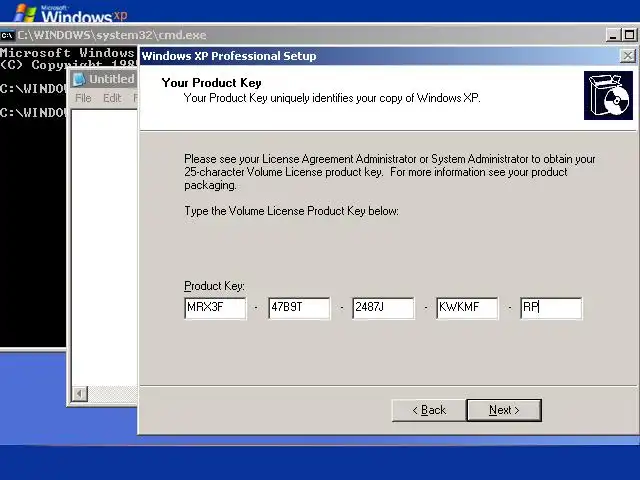The height and width of the screenshot is (480, 640).
Task: Click the third product key field 2487J
Action: point(383,308)
